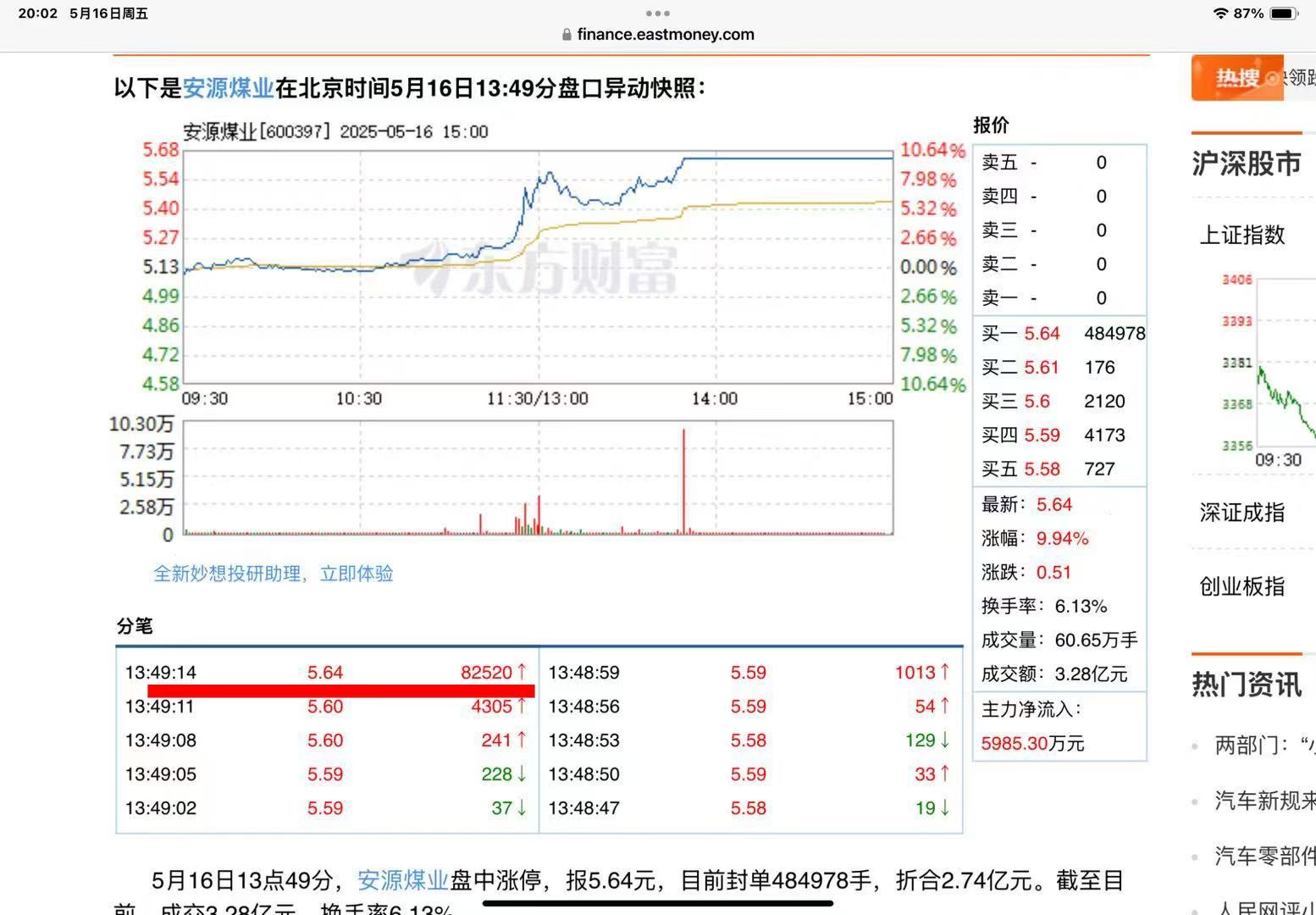The image size is (1316, 915).
Task: Tap the three-dot multitasking indicator at top
Action: [x=658, y=14]
